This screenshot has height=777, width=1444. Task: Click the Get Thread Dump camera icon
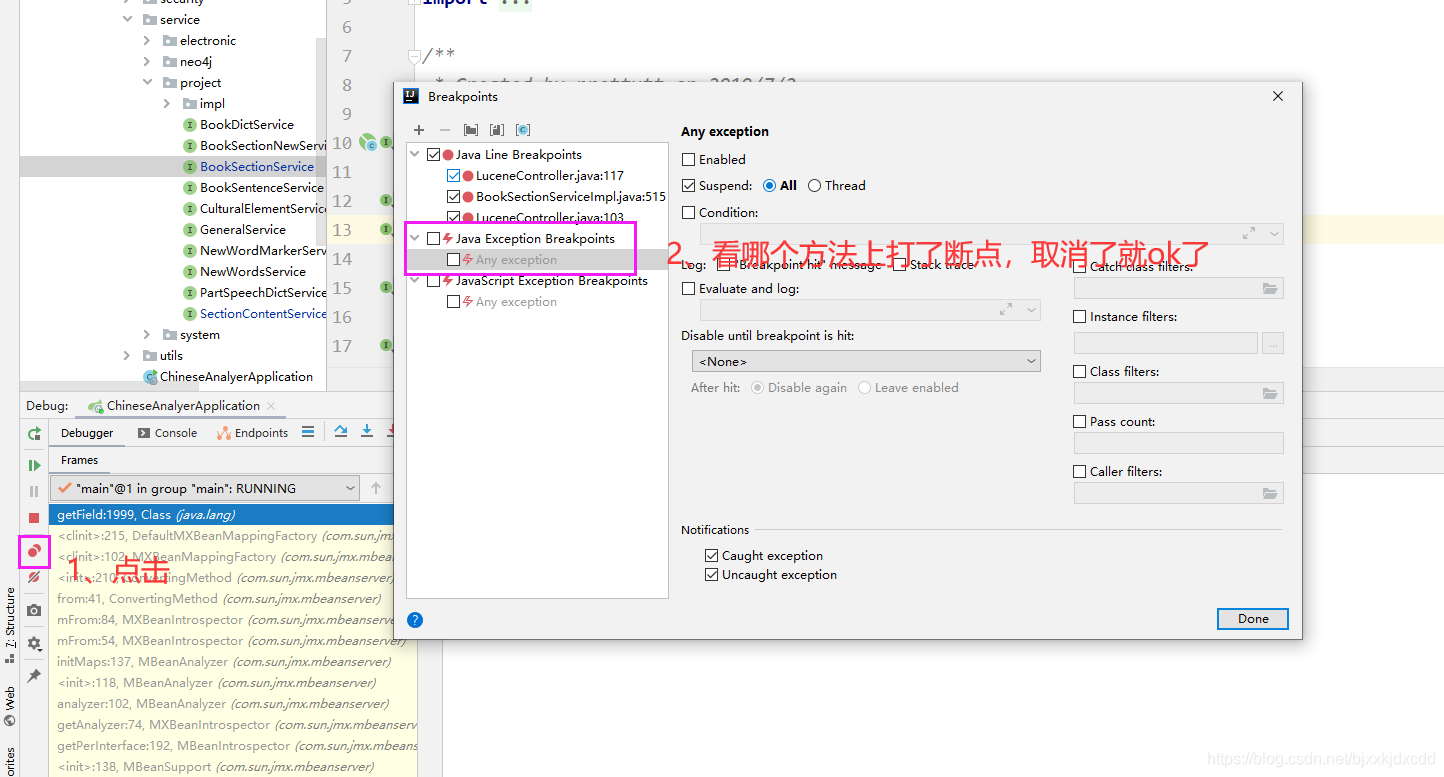(x=34, y=610)
